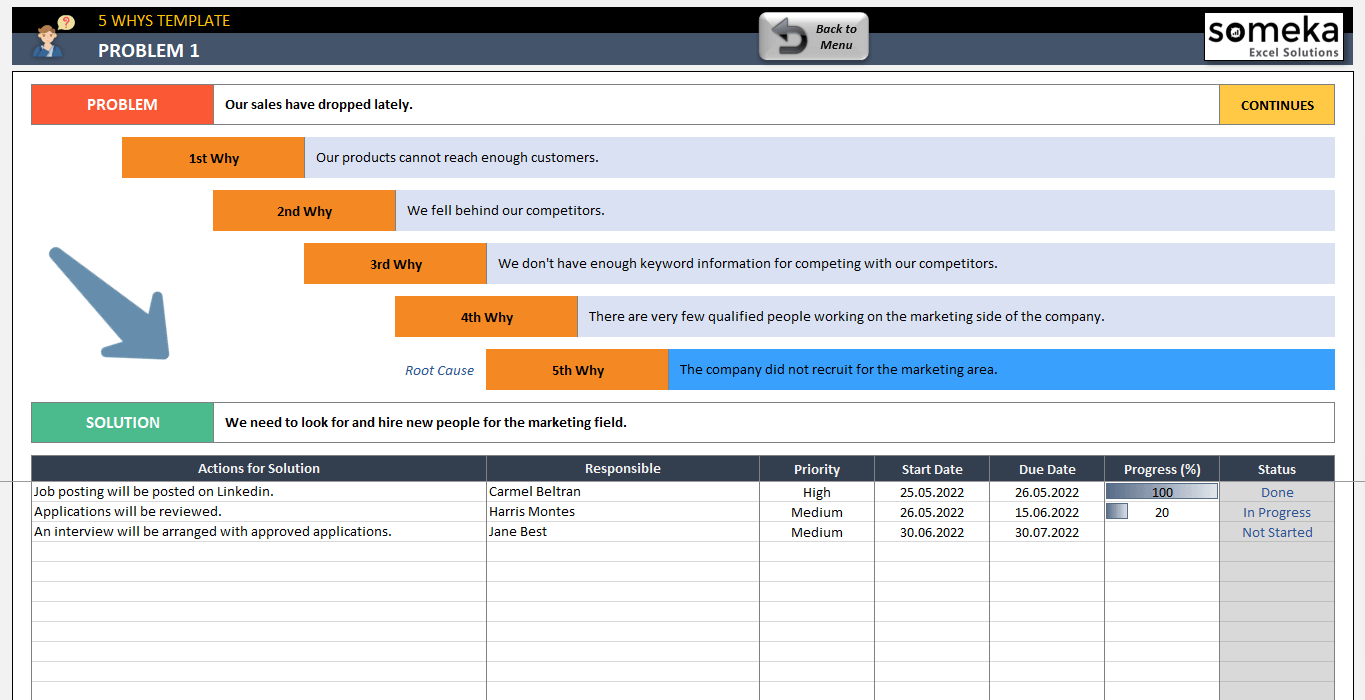Click the 100 percent progress bar
This screenshot has width=1365, height=700.
tap(1161, 492)
